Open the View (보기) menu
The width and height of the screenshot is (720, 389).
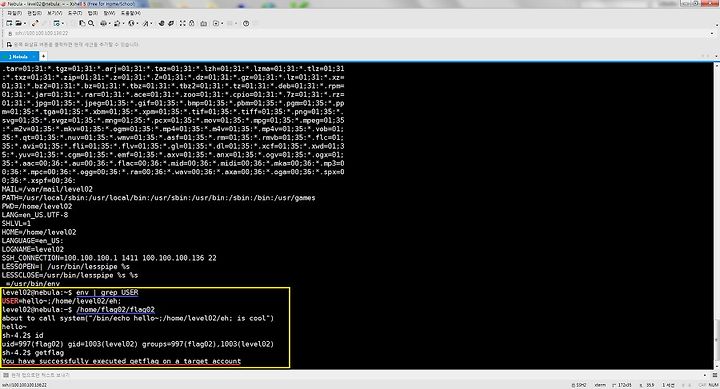click(x=54, y=13)
